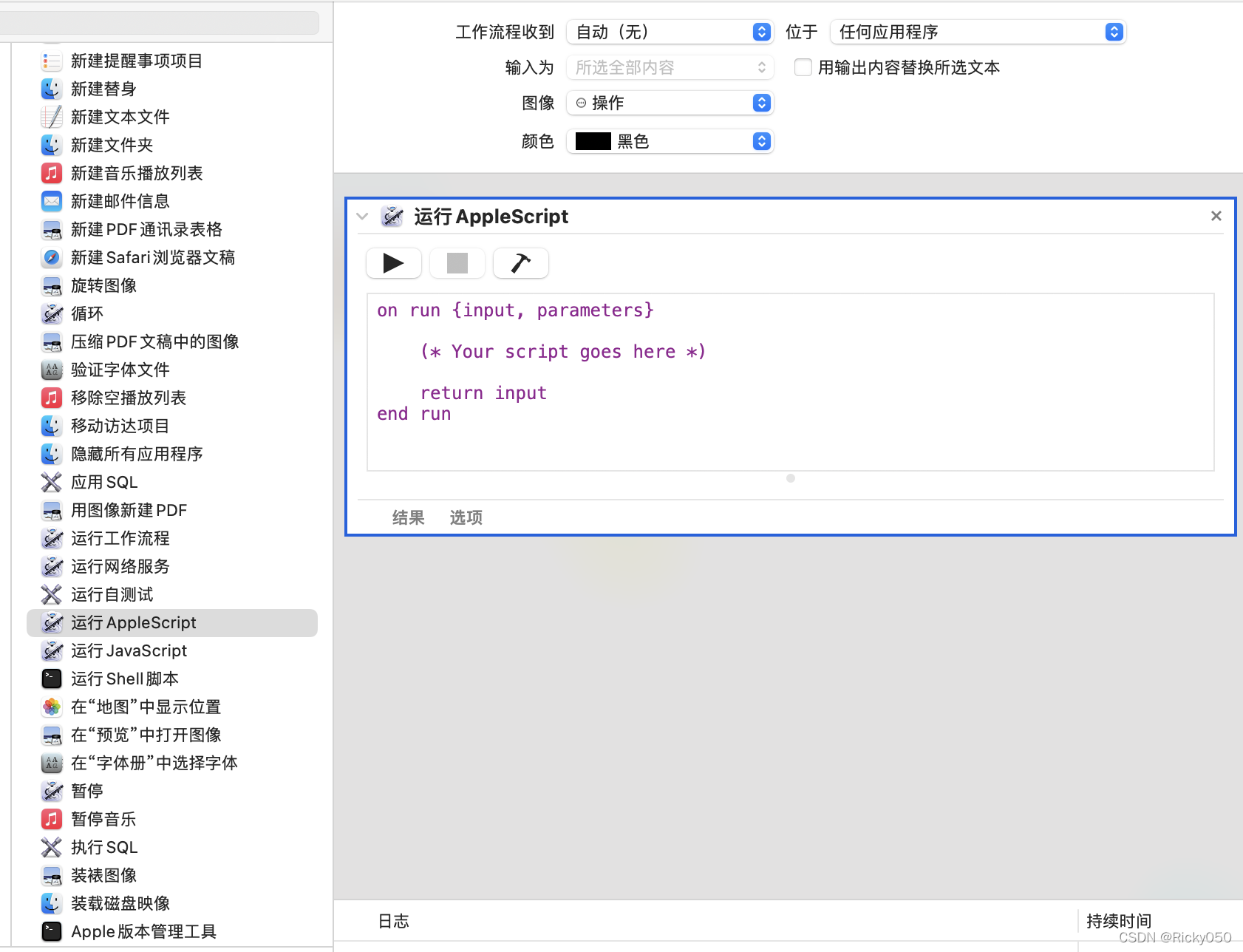Open the 位于 dropdown showing 任何应用程序
Image resolution: width=1243 pixels, height=952 pixels.
pyautogui.click(x=978, y=32)
